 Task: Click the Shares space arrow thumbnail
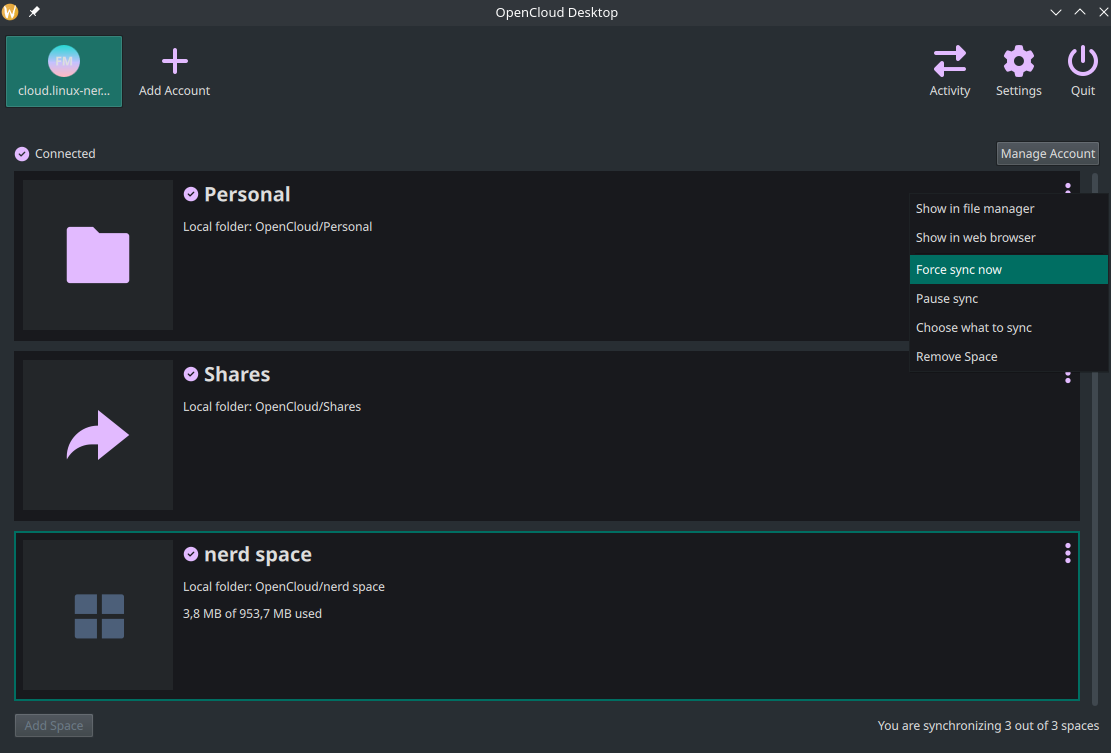click(x=98, y=435)
